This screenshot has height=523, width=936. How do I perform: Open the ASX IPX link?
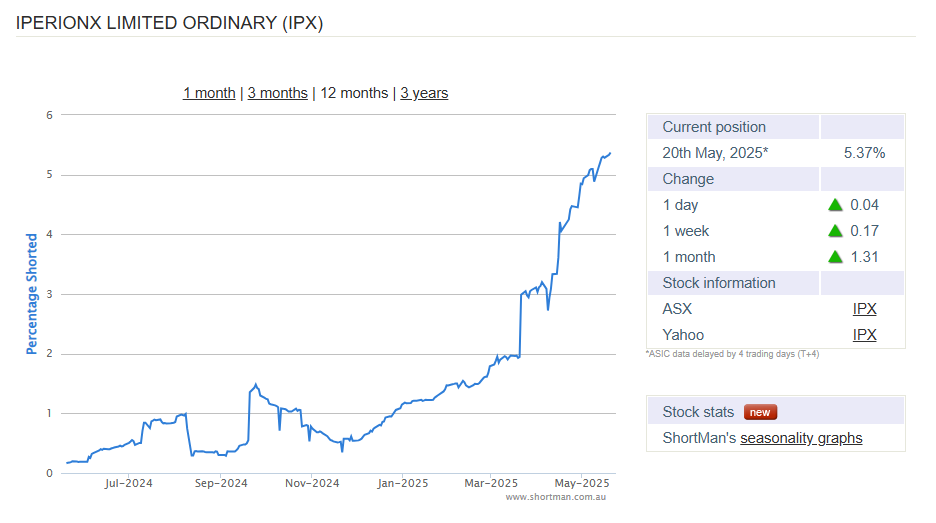(x=864, y=309)
